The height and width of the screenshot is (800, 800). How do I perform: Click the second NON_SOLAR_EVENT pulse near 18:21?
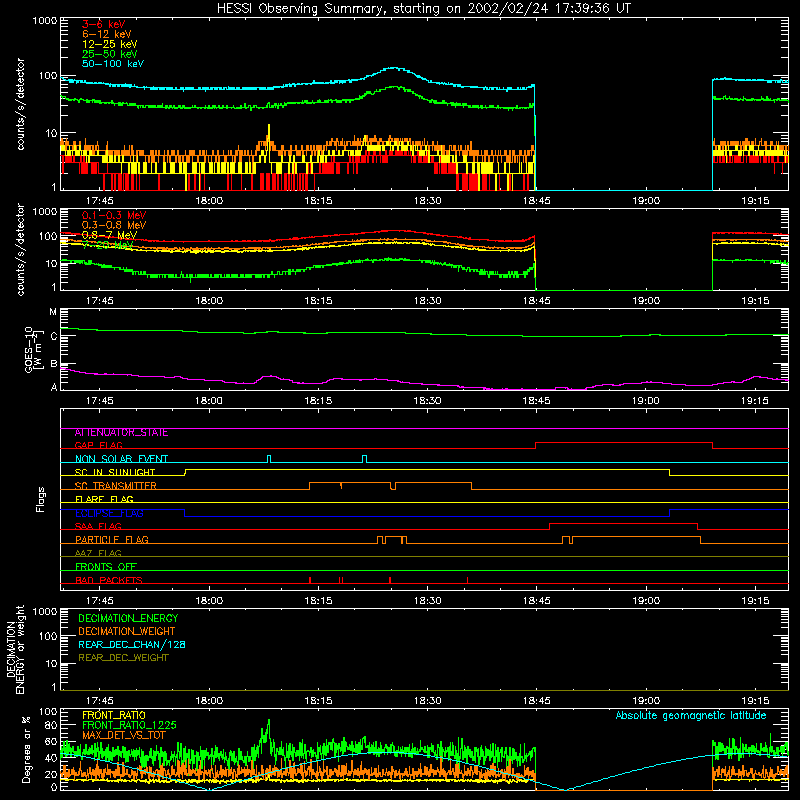click(364, 459)
